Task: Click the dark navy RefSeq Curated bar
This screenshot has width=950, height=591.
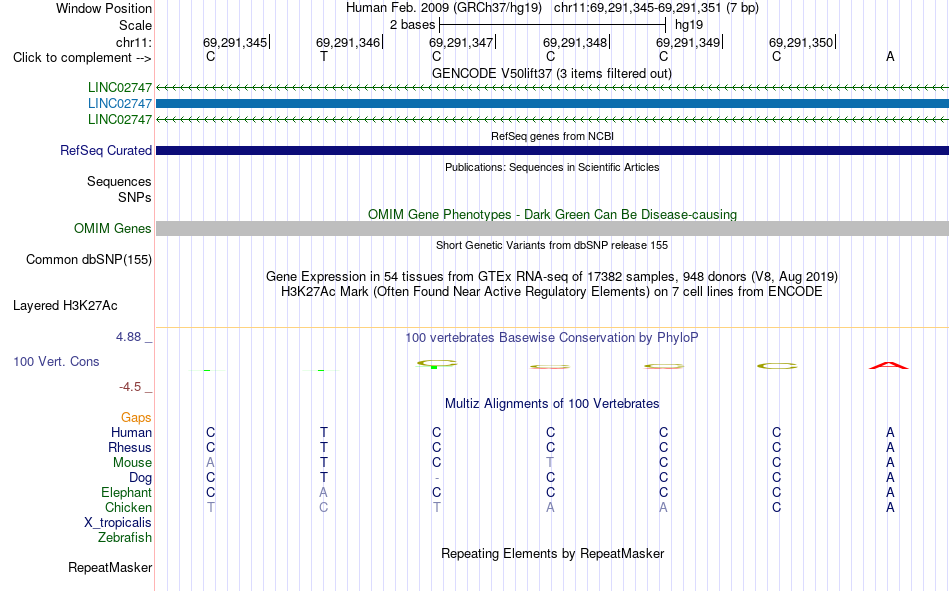Action: pos(553,150)
